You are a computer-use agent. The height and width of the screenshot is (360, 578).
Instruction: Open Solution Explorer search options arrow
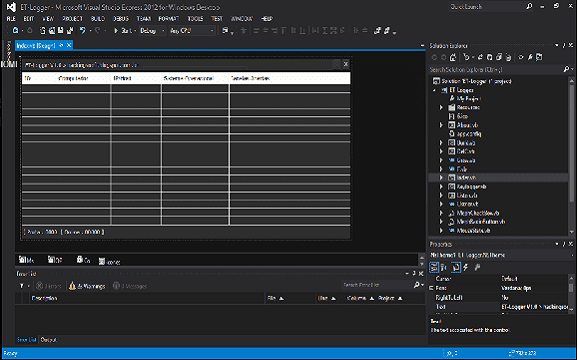point(572,69)
